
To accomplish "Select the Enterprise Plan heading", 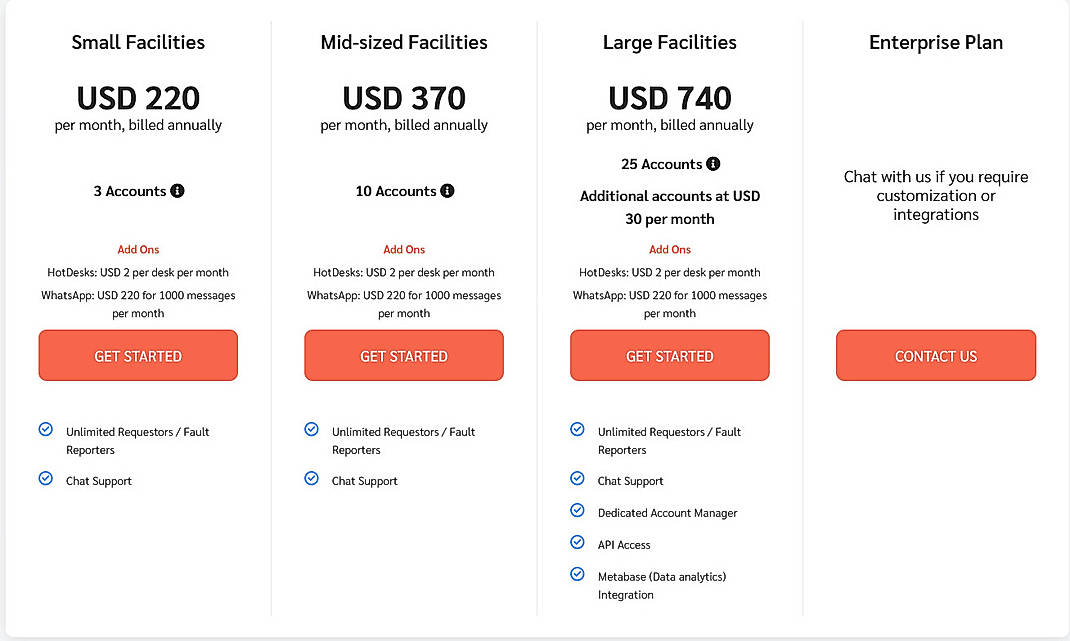I will click(935, 42).
